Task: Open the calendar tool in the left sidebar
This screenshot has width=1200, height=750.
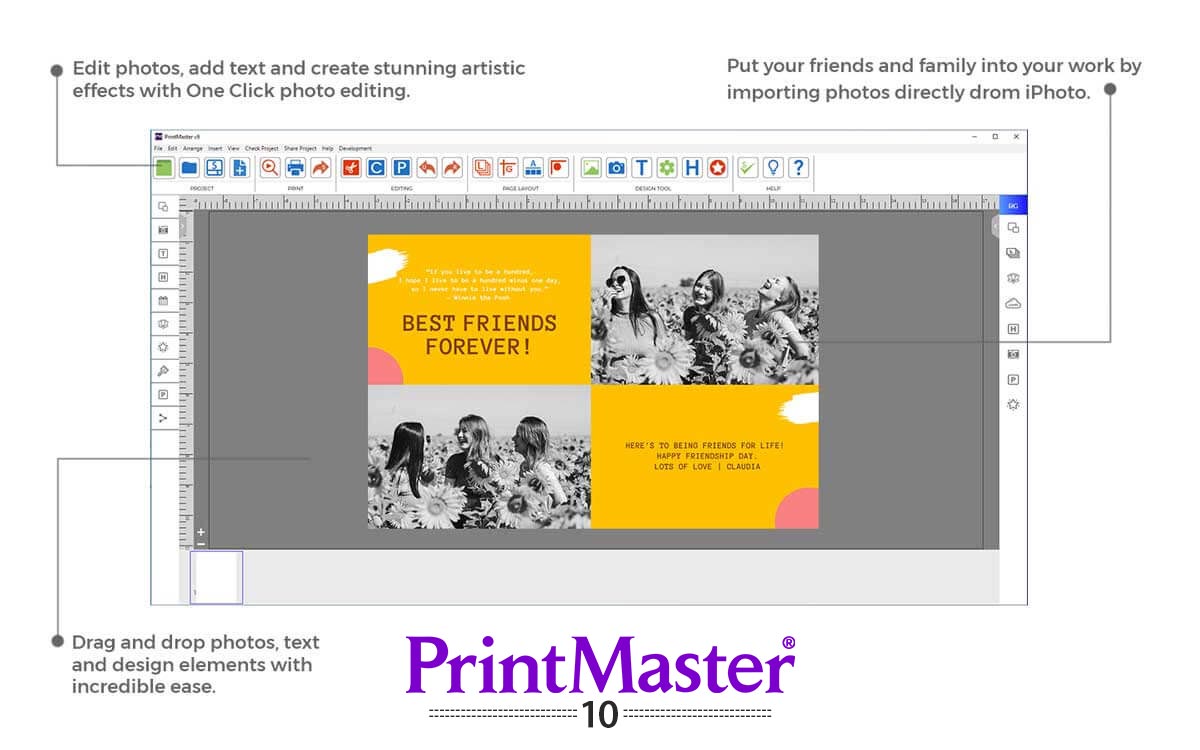Action: point(161,298)
